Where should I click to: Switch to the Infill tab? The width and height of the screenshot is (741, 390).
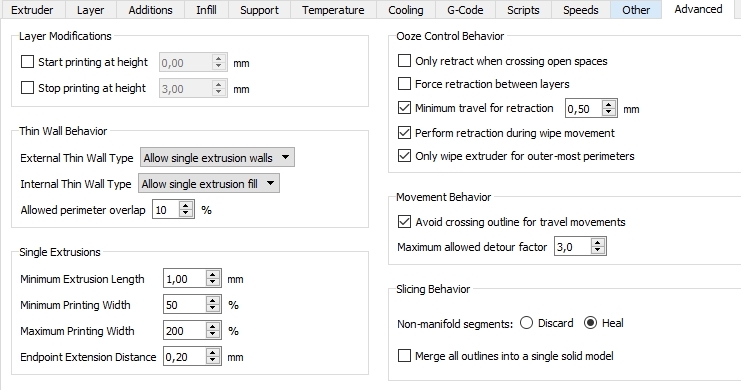(x=207, y=10)
